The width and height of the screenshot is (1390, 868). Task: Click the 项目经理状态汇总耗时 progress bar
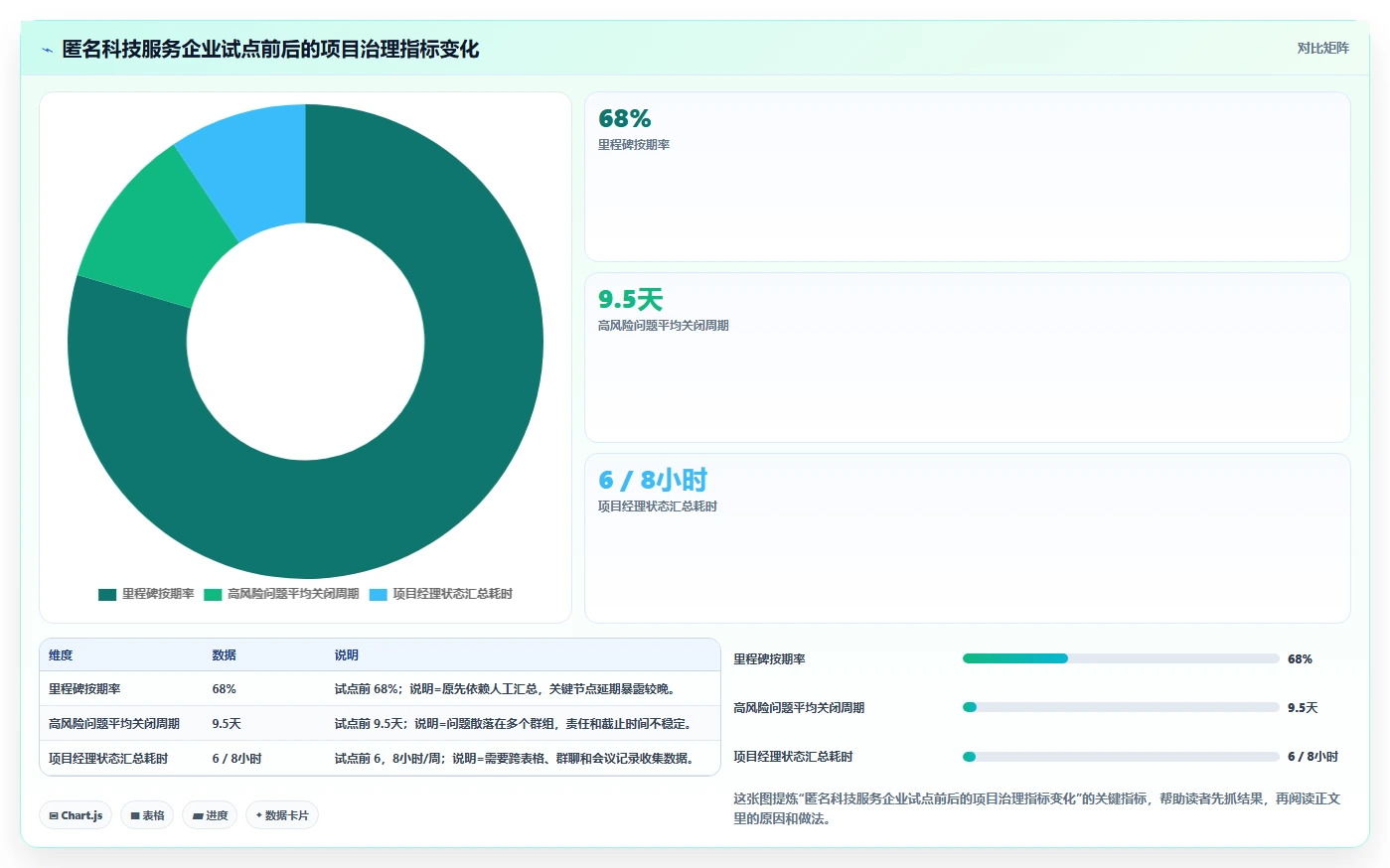pos(1121,757)
